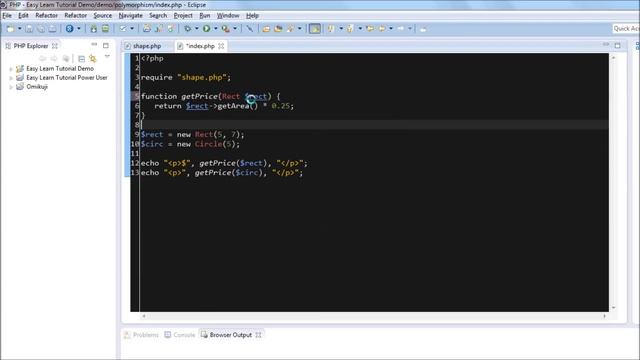Click the New file toolbar icon
This screenshot has height=360, width=640.
[11, 29]
